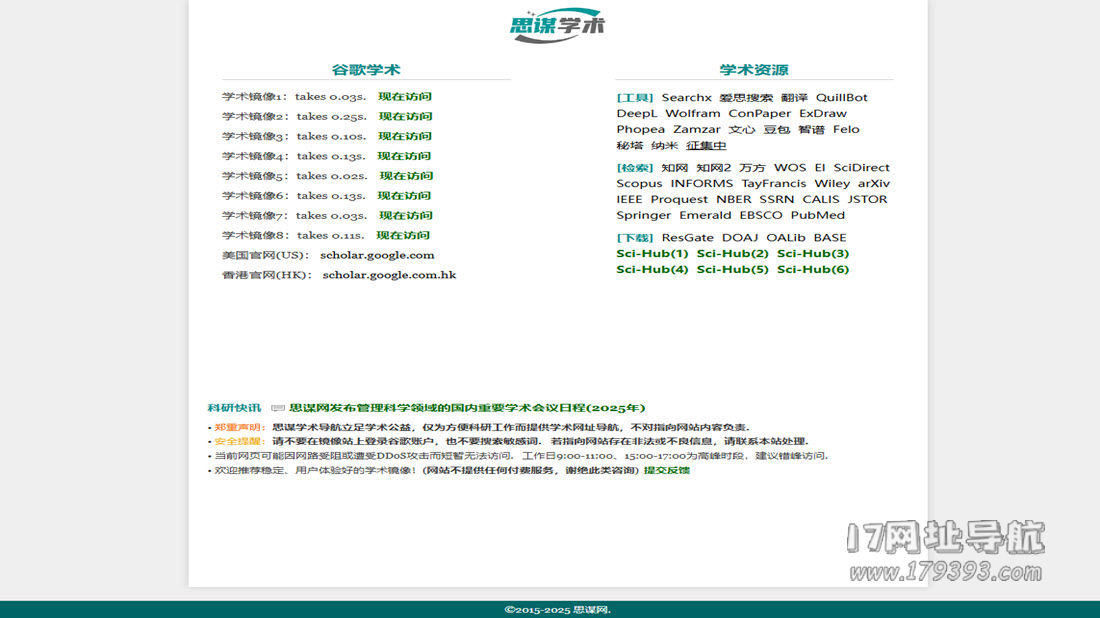Open scholar.google.com.hk Hong Kong link

tap(389, 275)
